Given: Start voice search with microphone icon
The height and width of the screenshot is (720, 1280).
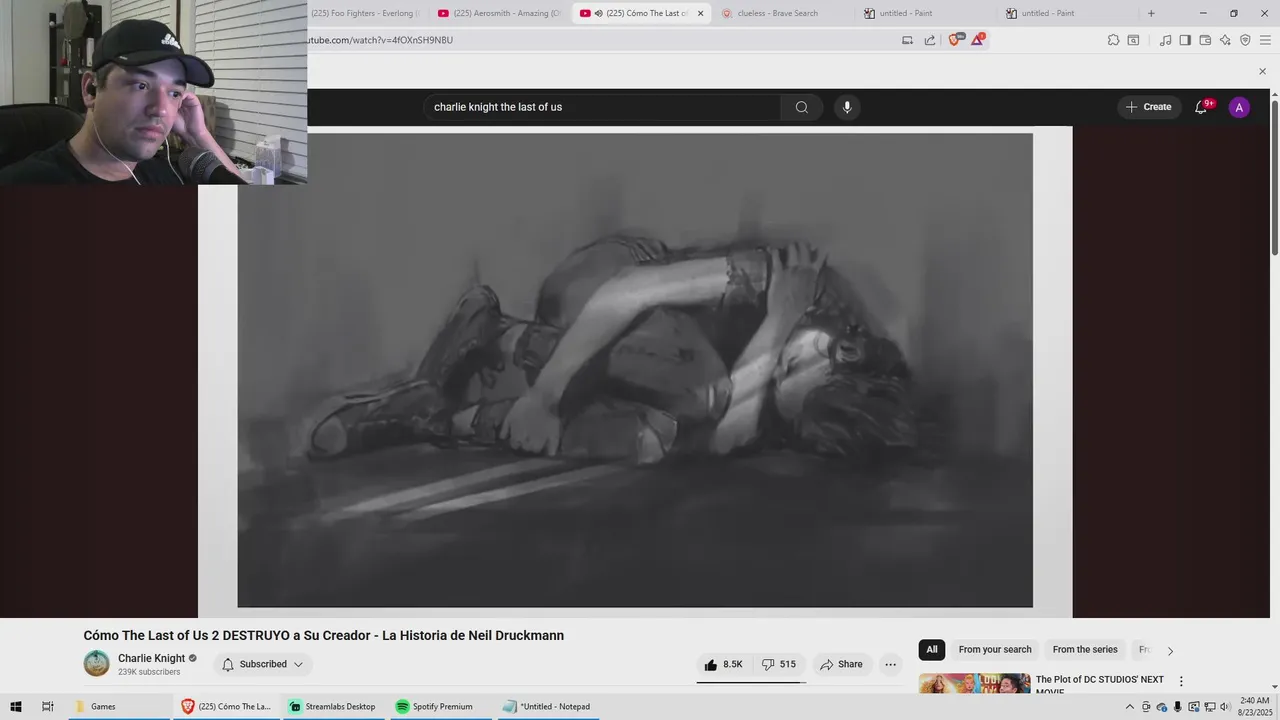Looking at the screenshot, I should (x=847, y=107).
